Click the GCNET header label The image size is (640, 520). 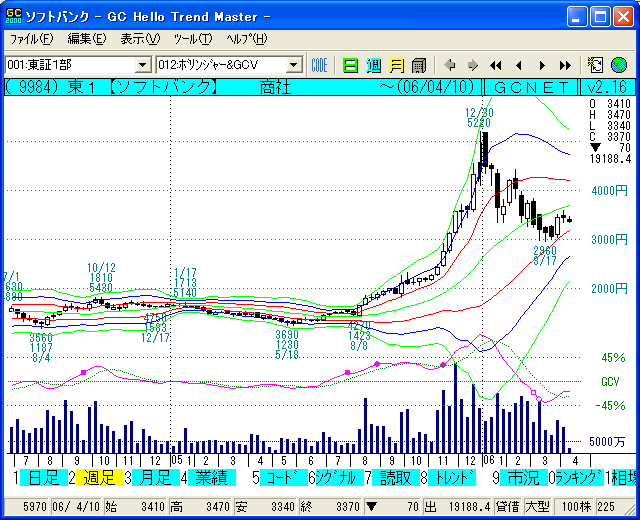click(x=531, y=87)
